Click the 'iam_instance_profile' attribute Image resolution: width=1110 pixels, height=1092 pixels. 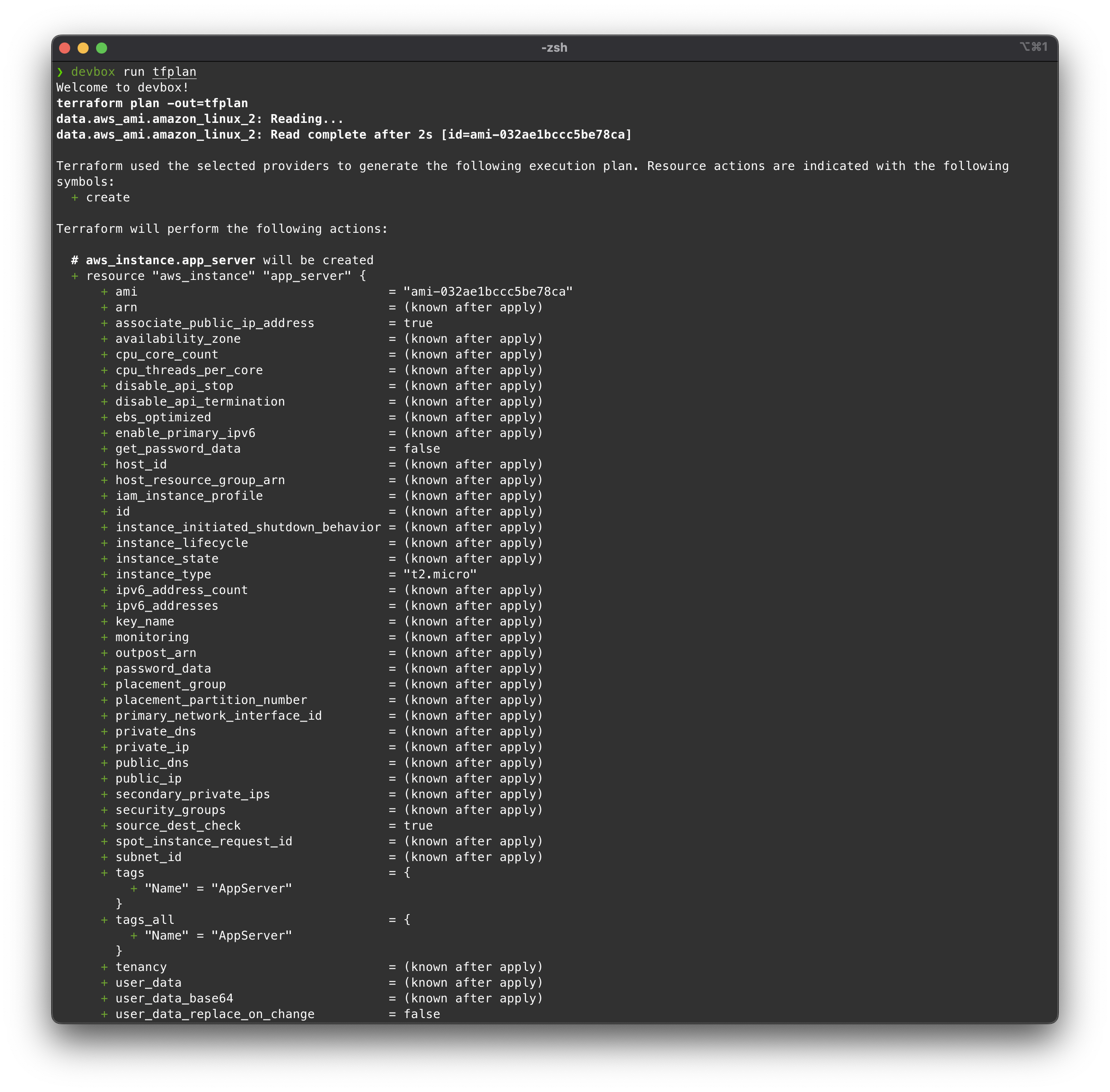(x=189, y=496)
